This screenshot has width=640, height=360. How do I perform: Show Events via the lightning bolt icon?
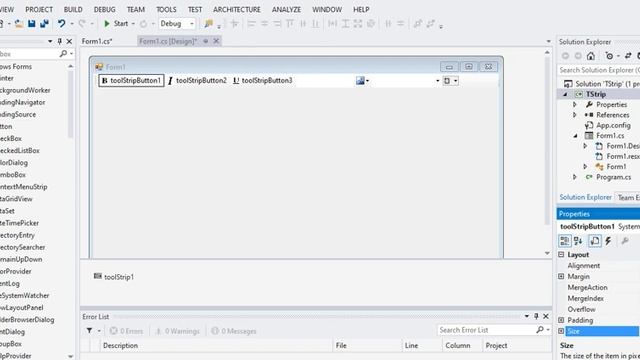608,241
